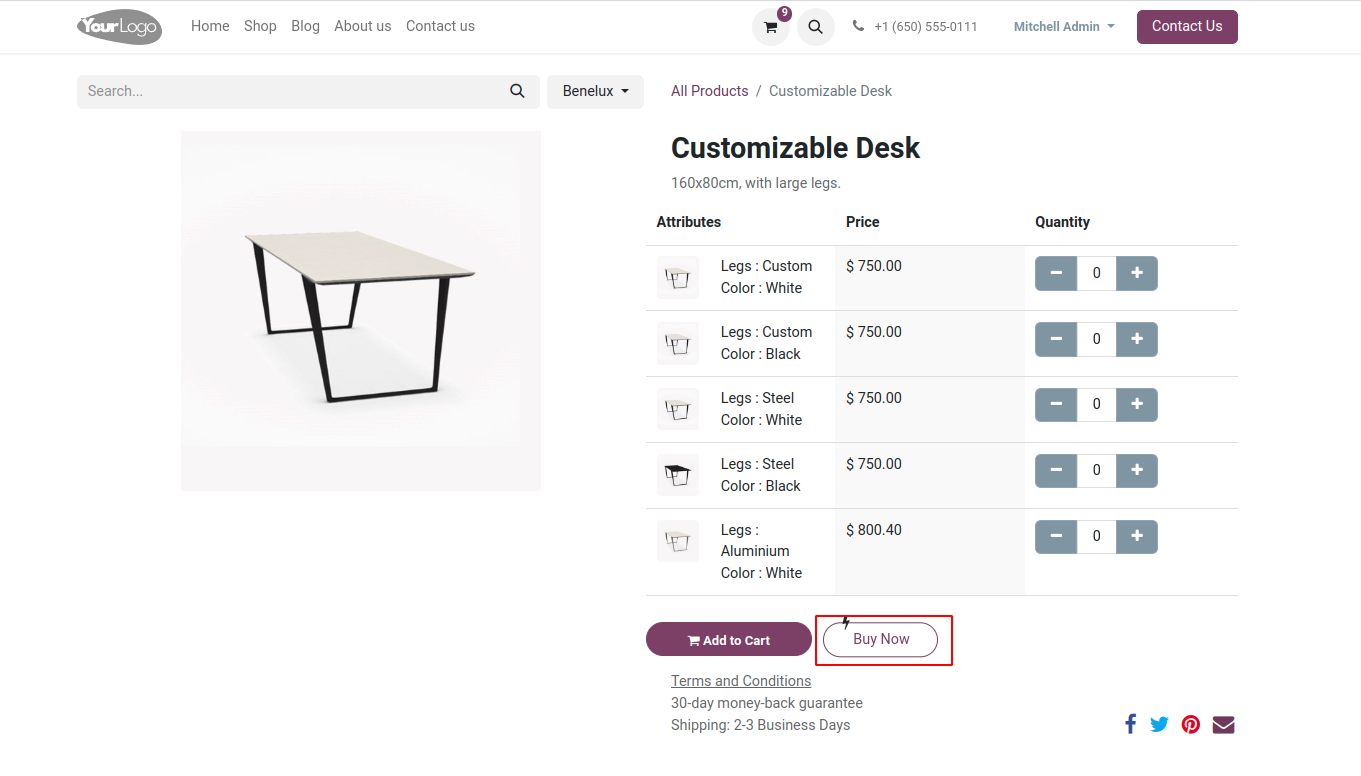Click the Buy Now button
The height and width of the screenshot is (776, 1361).
(880, 639)
